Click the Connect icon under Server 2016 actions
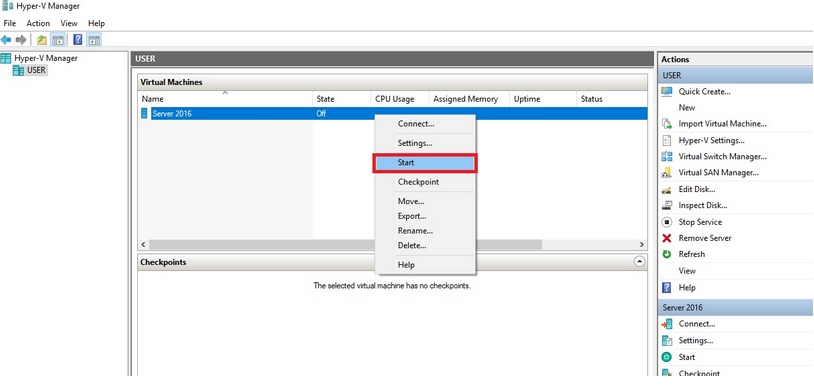The height and width of the screenshot is (391, 814). click(x=667, y=324)
